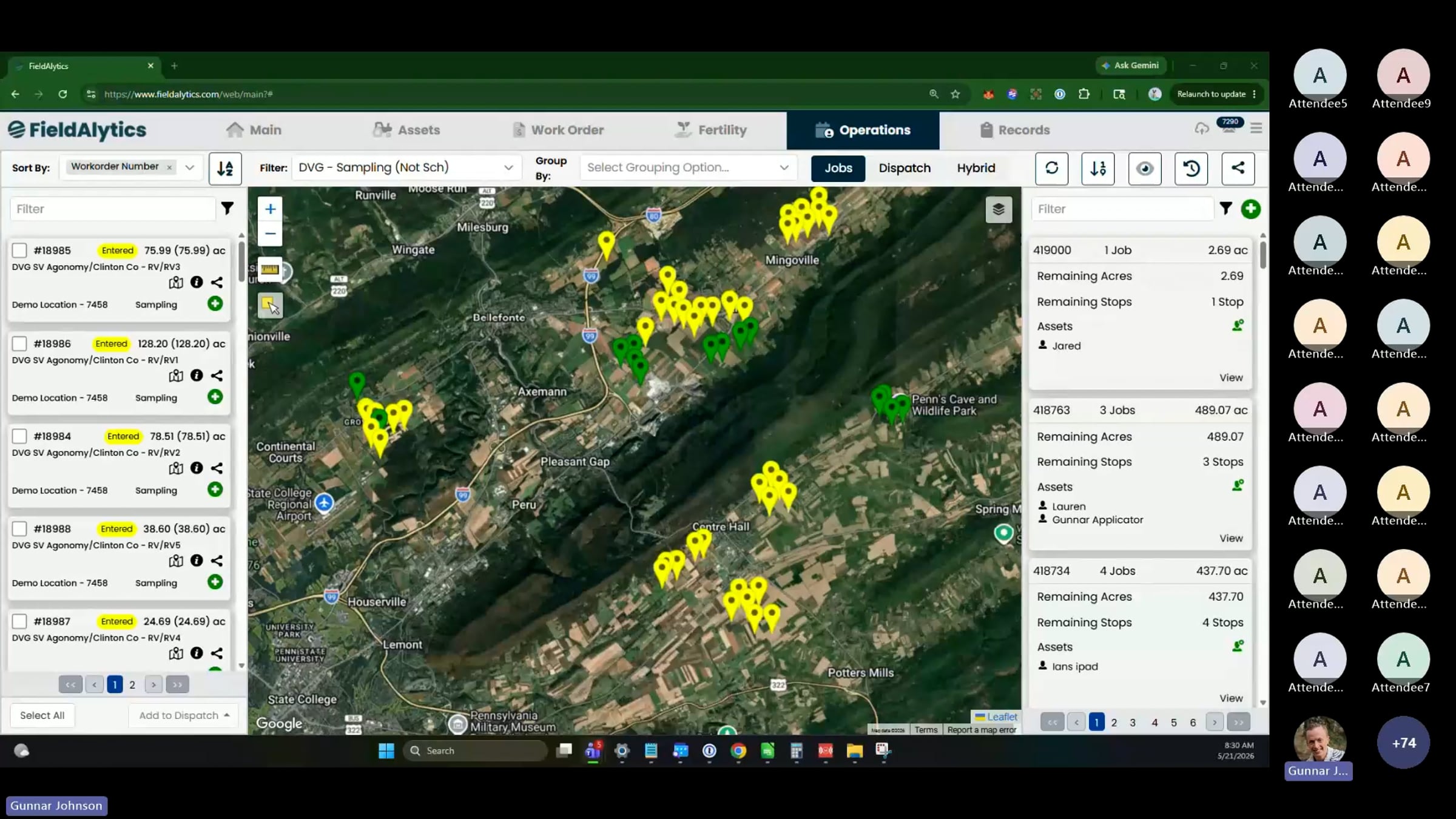Screen dimensions: 1456x819
Task: Switch to the Dispatch view toggle
Action: 905,168
